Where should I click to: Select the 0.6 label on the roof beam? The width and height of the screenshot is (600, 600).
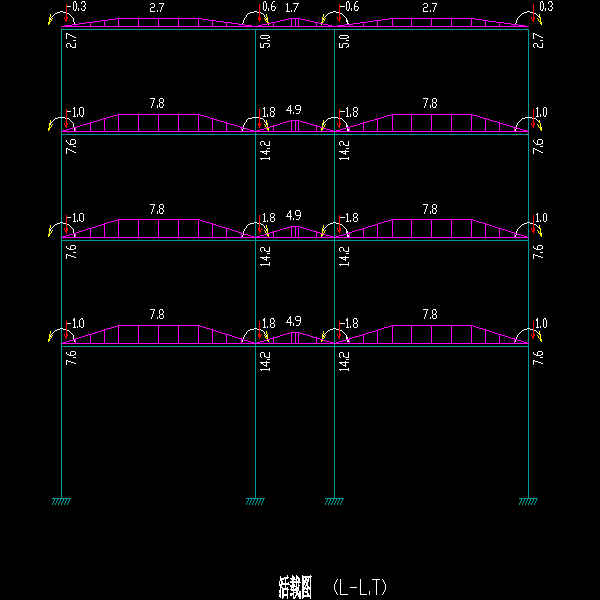268,7
